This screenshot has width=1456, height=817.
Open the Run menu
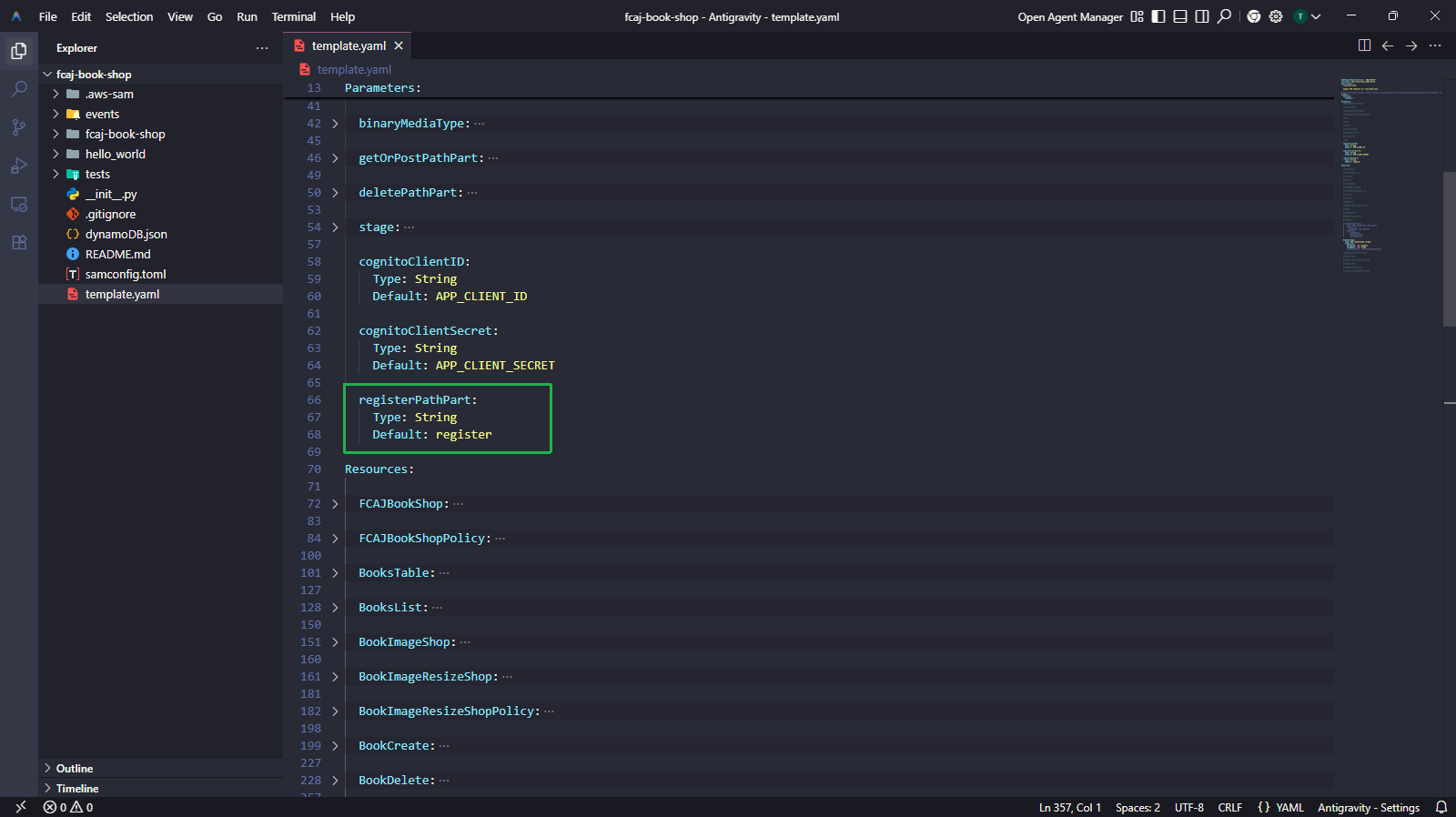pyautogui.click(x=247, y=16)
